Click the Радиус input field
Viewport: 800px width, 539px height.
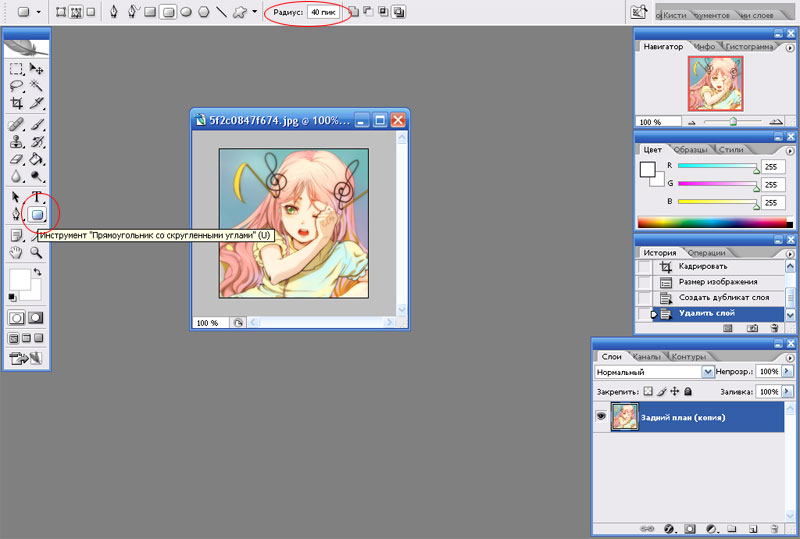tap(322, 13)
